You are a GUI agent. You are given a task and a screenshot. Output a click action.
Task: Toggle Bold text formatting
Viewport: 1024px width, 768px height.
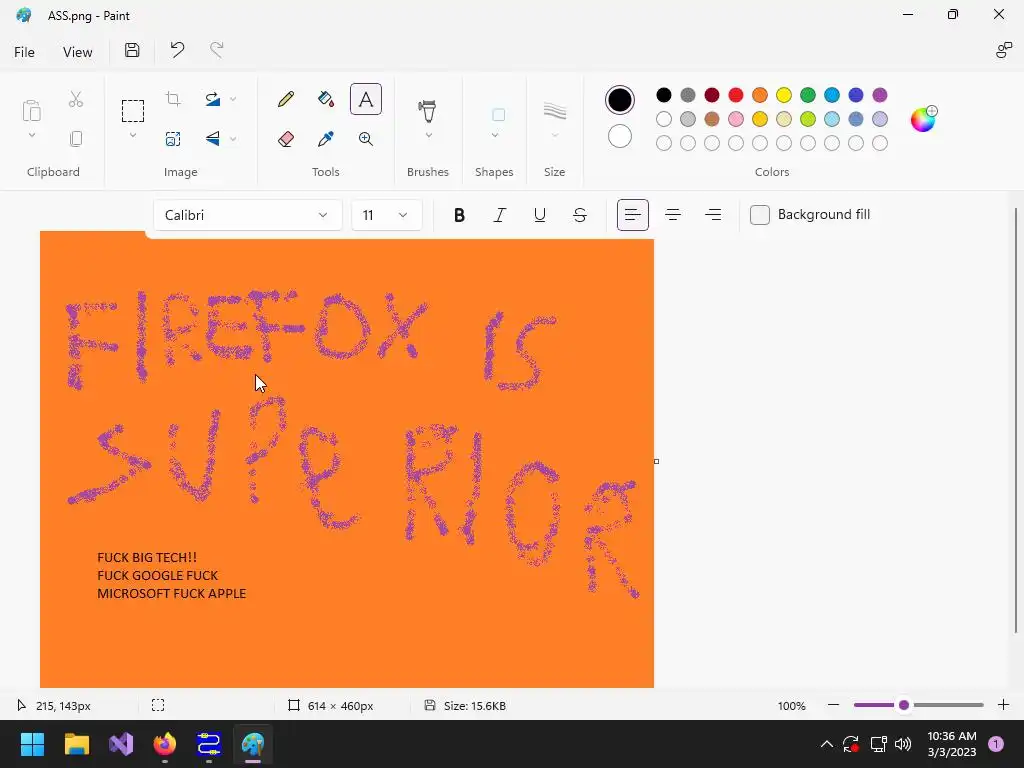tap(459, 215)
